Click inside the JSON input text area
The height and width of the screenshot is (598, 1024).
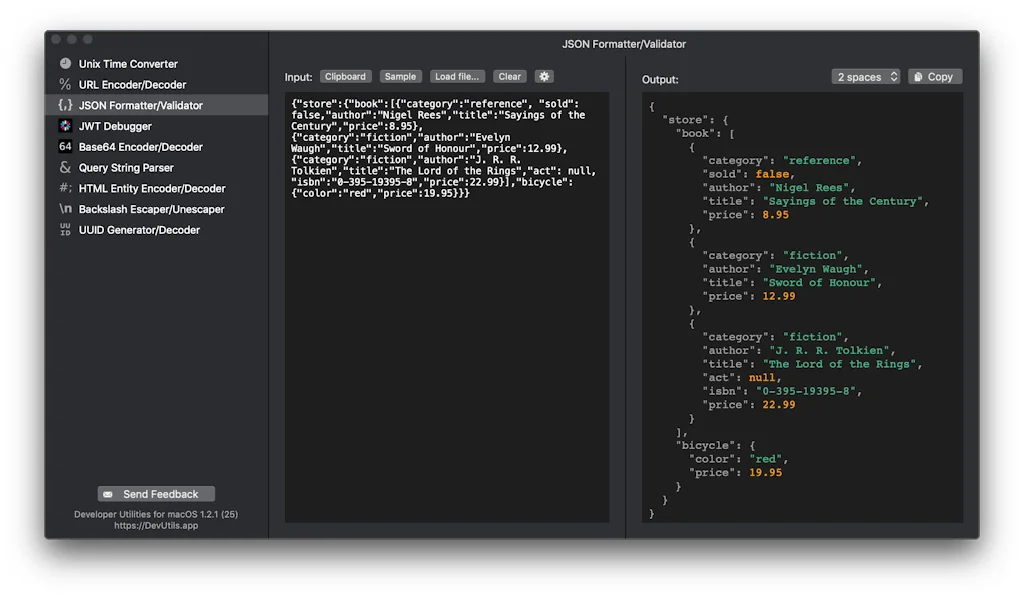(x=445, y=300)
